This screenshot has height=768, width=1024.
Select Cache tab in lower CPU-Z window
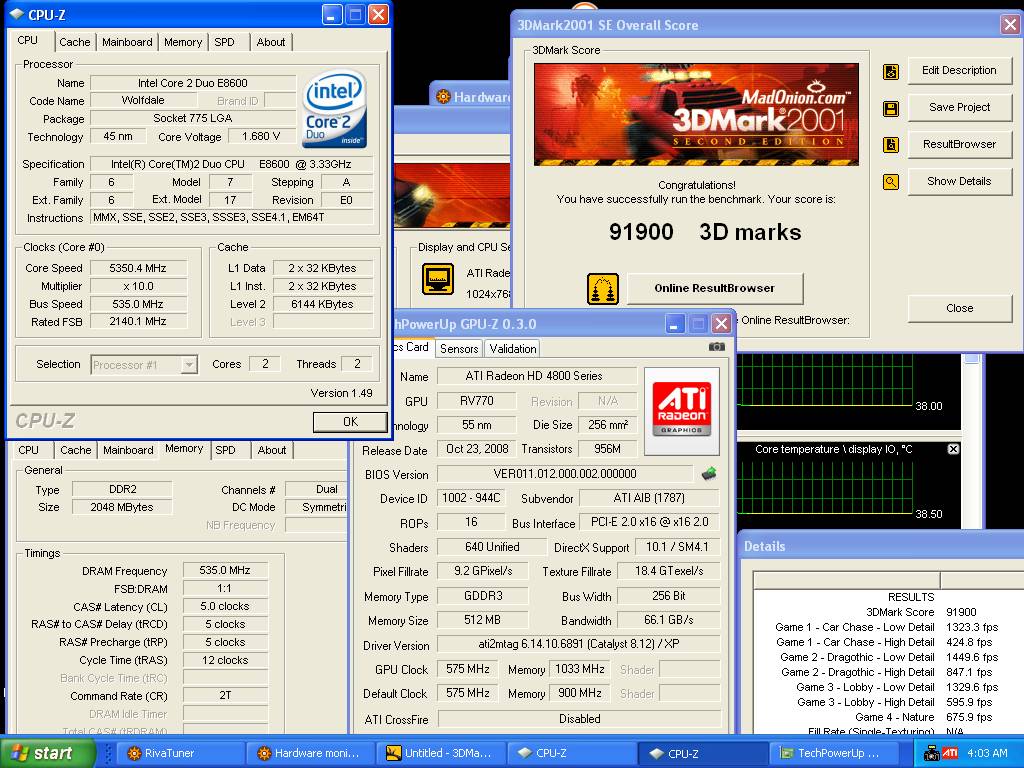(x=76, y=450)
